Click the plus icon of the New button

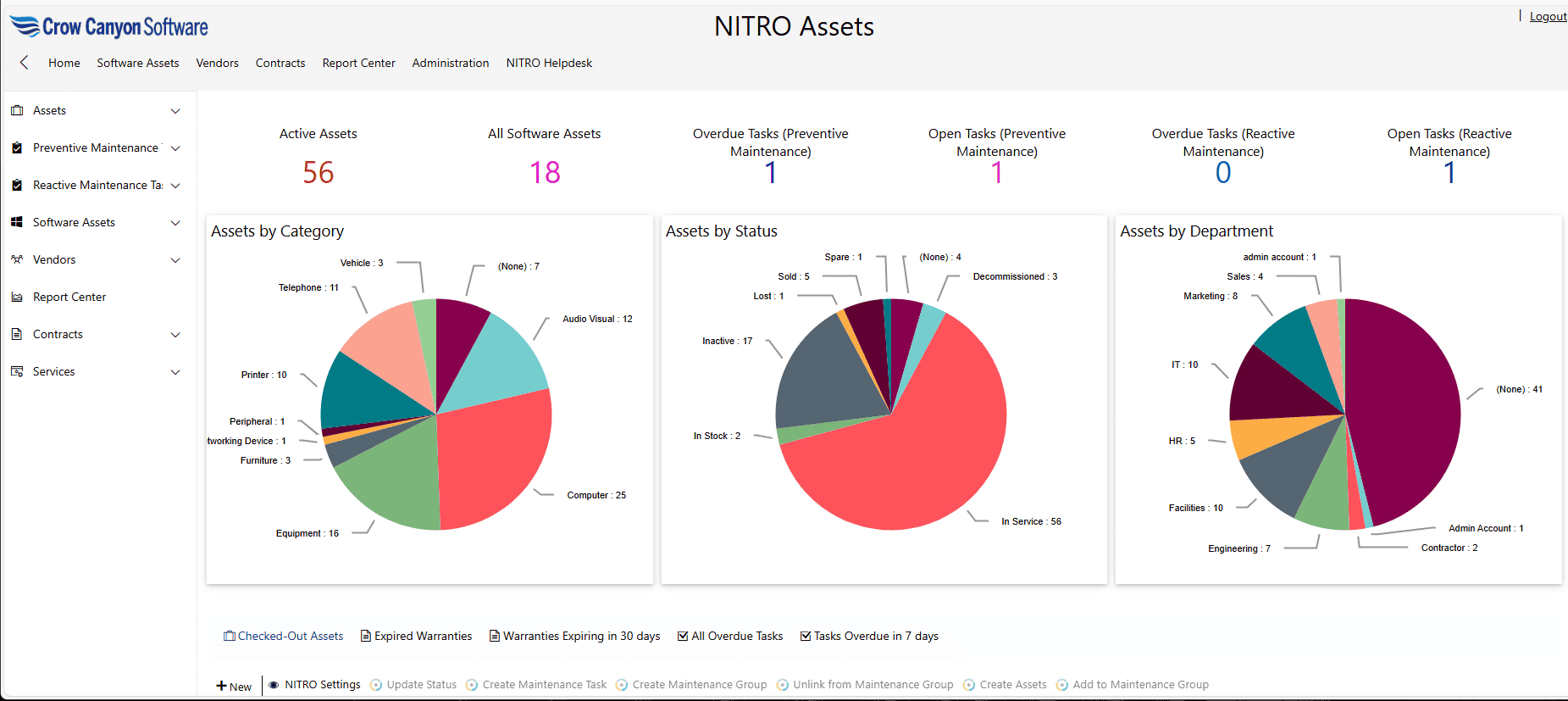[221, 686]
